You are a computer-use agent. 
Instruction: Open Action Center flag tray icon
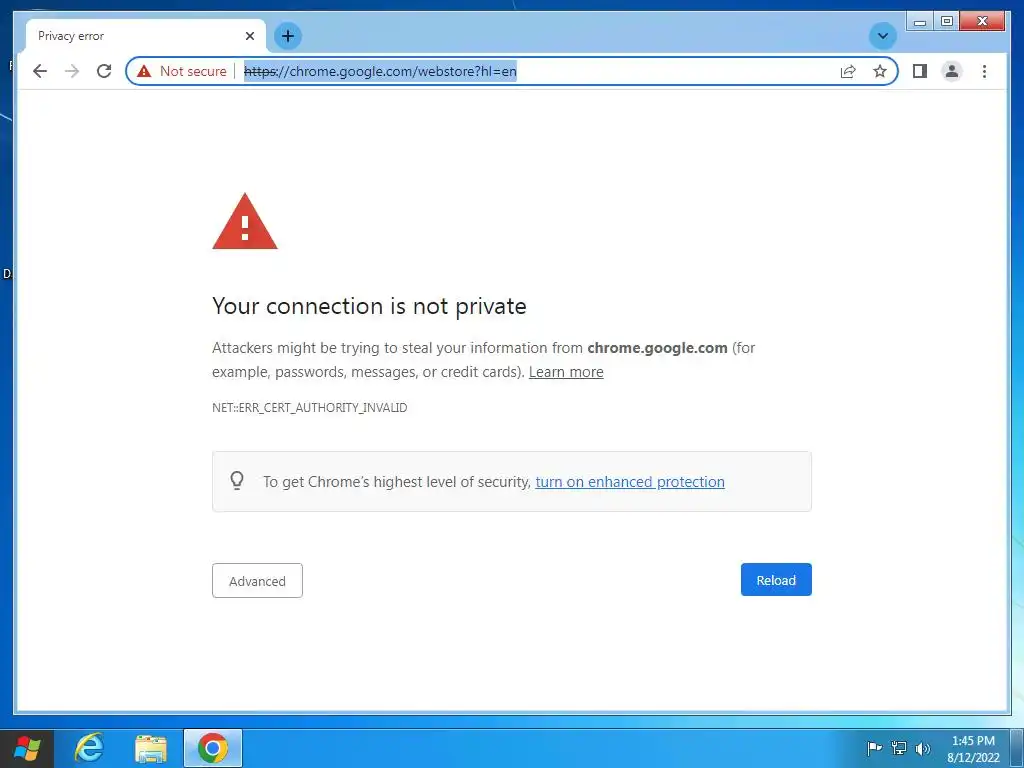point(874,748)
